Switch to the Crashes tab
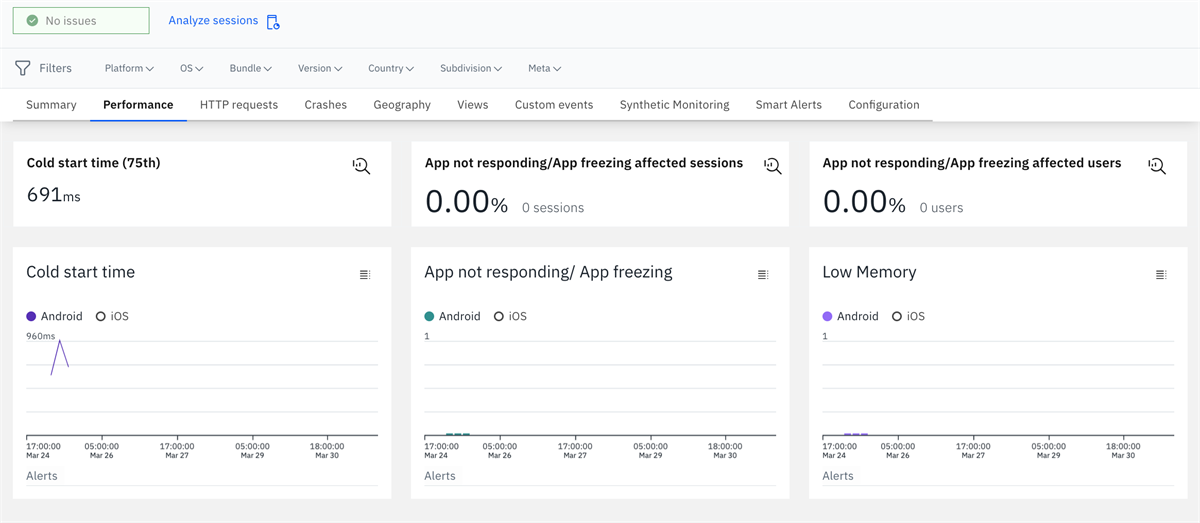This screenshot has height=523, width=1200. click(x=325, y=104)
